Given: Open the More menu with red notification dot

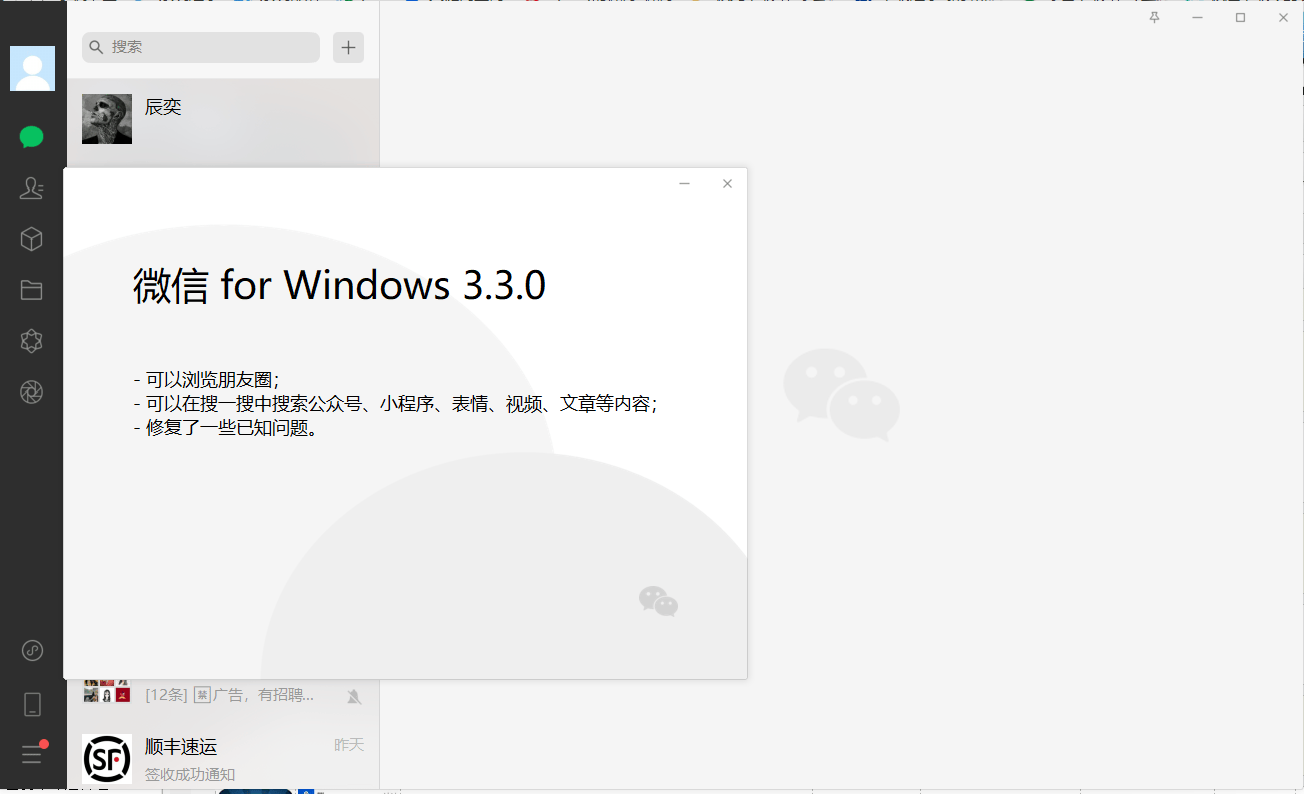Looking at the screenshot, I should click(x=31, y=755).
